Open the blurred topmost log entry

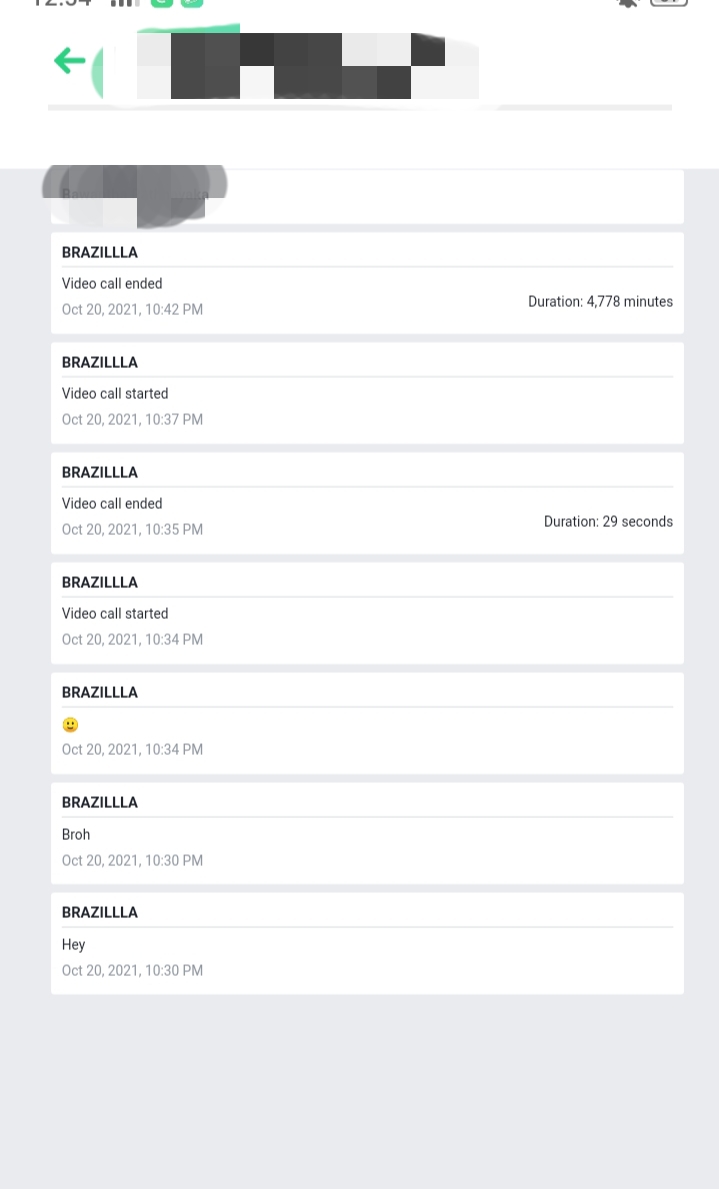tap(367, 197)
